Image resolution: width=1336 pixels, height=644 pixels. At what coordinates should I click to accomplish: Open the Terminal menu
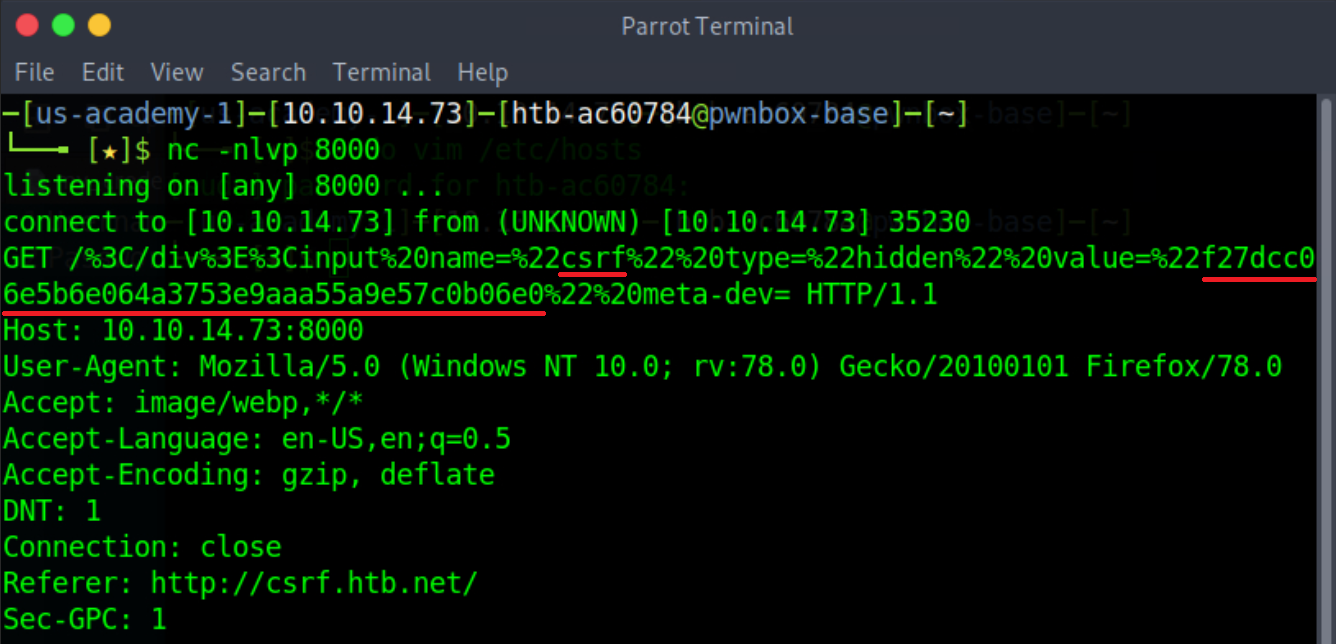coord(381,73)
